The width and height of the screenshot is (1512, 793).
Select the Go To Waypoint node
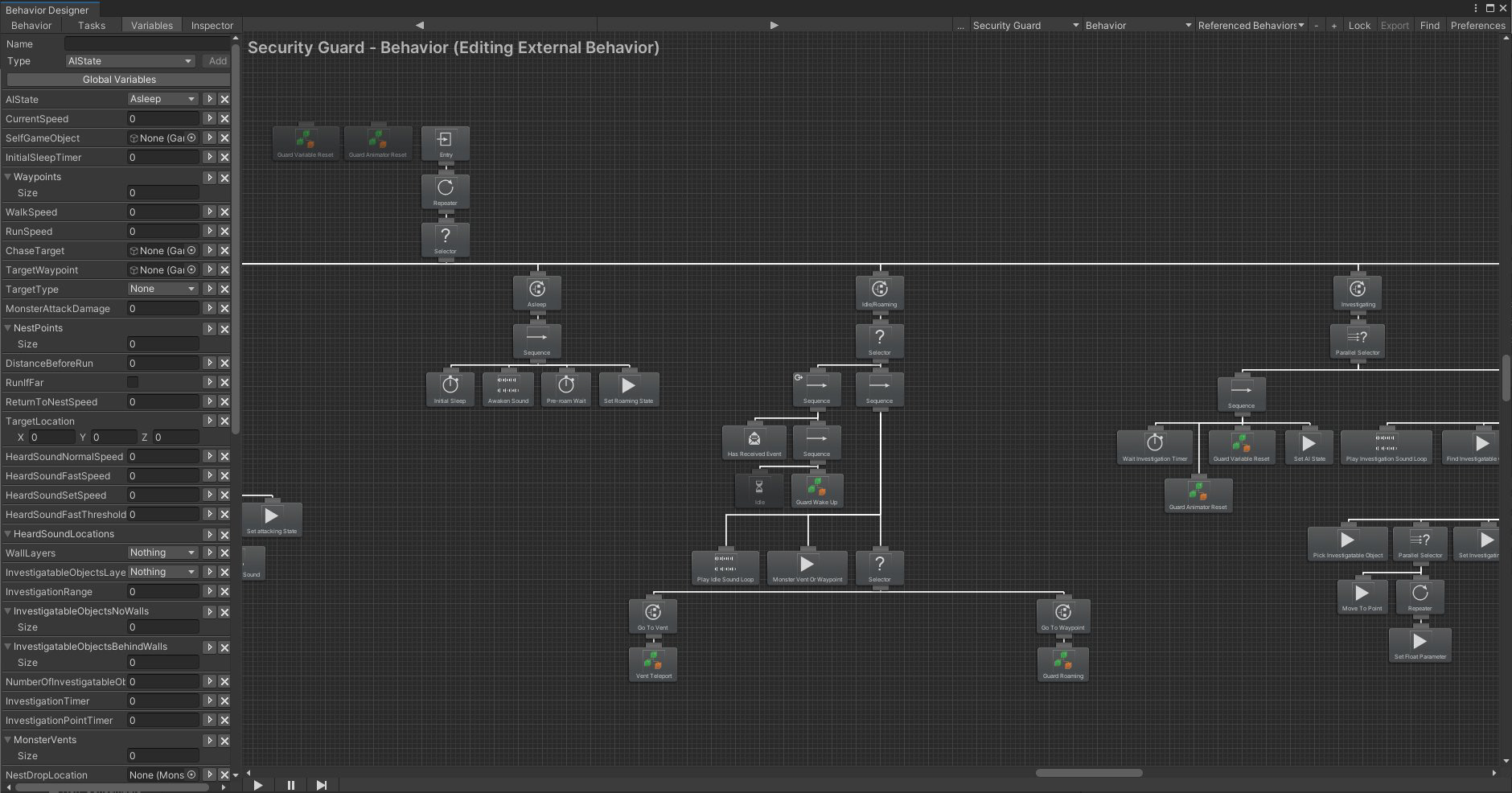pyautogui.click(x=1063, y=616)
